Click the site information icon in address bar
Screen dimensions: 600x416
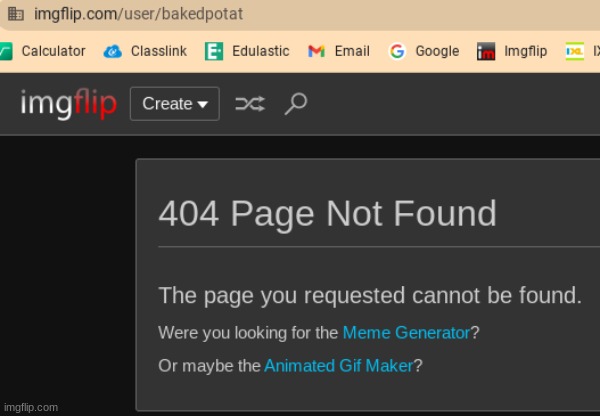click(14, 15)
